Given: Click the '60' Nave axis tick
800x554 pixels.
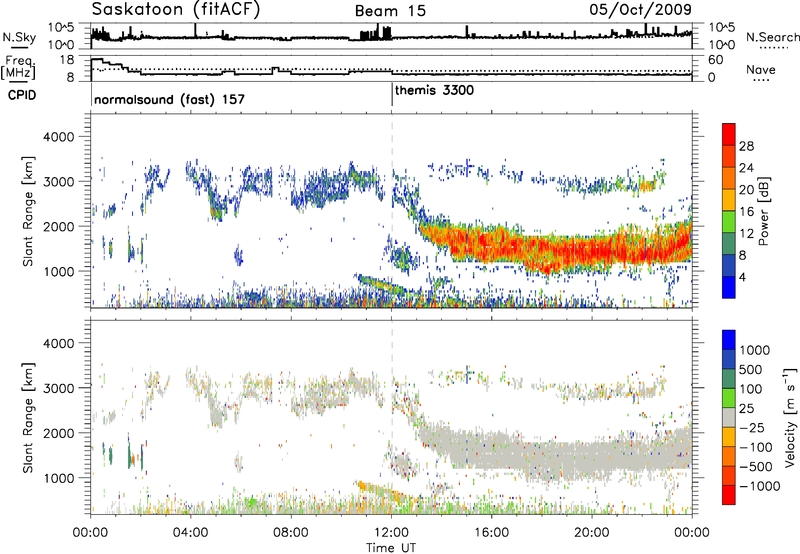Looking at the screenshot, I should [716, 60].
